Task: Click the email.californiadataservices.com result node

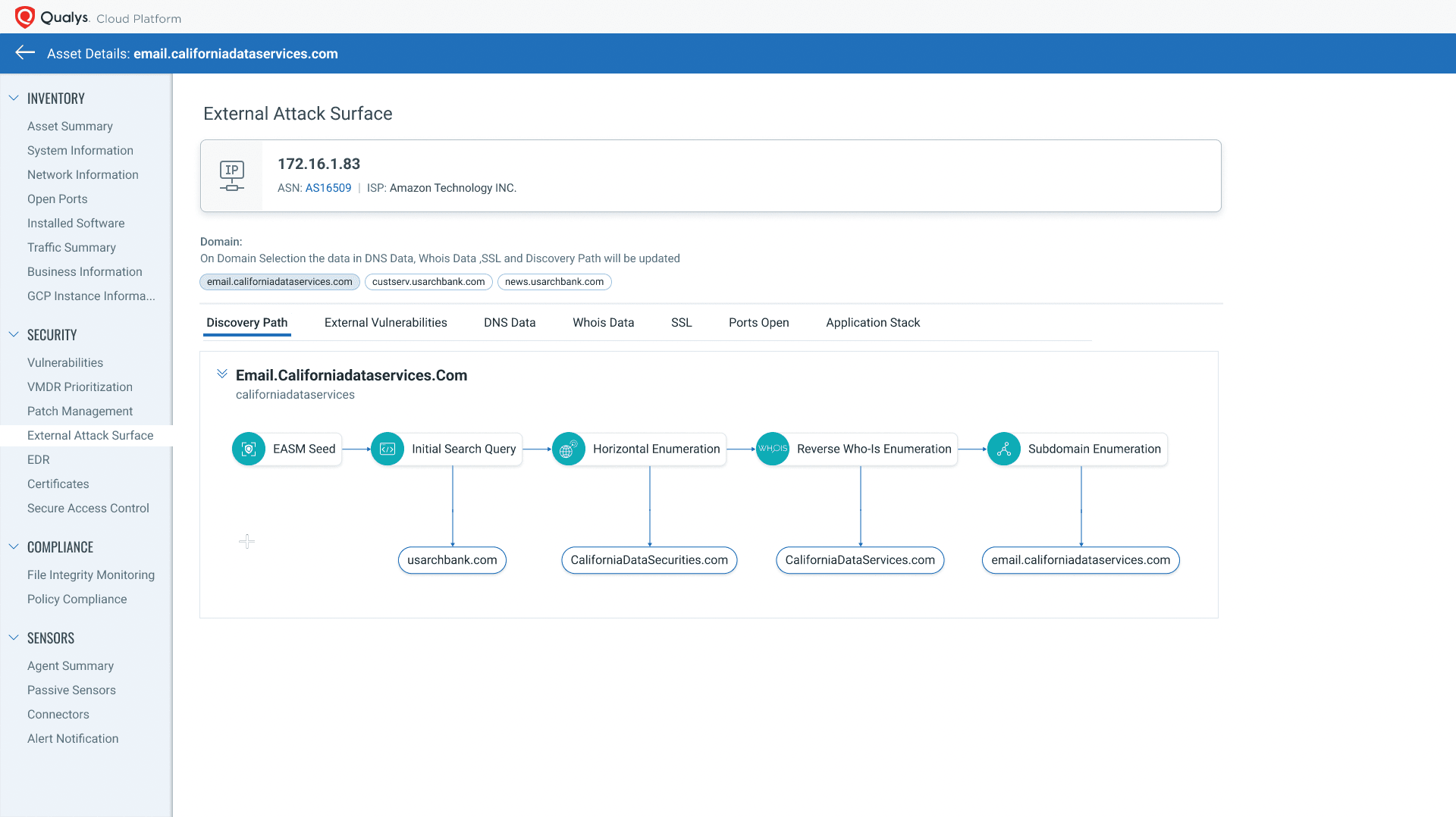Action: tap(1081, 560)
